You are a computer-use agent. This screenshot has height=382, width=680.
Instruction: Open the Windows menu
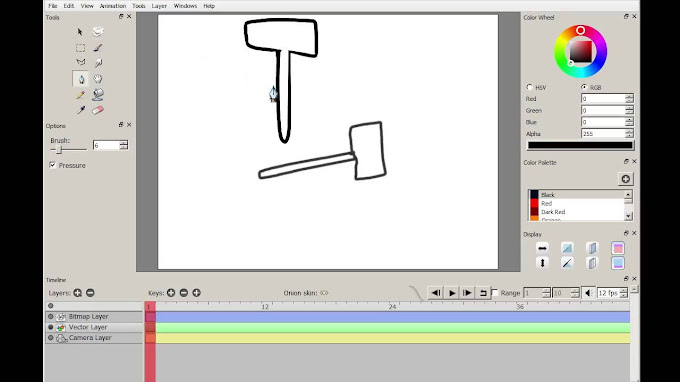[185, 6]
